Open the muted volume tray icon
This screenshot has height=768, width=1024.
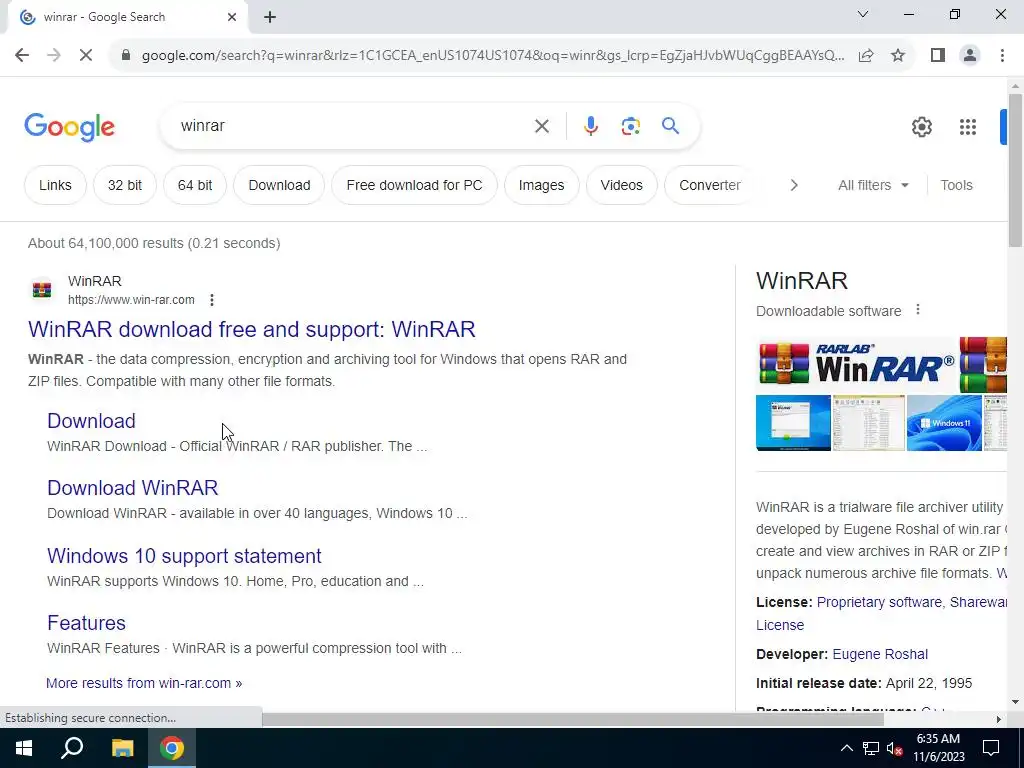tap(895, 748)
